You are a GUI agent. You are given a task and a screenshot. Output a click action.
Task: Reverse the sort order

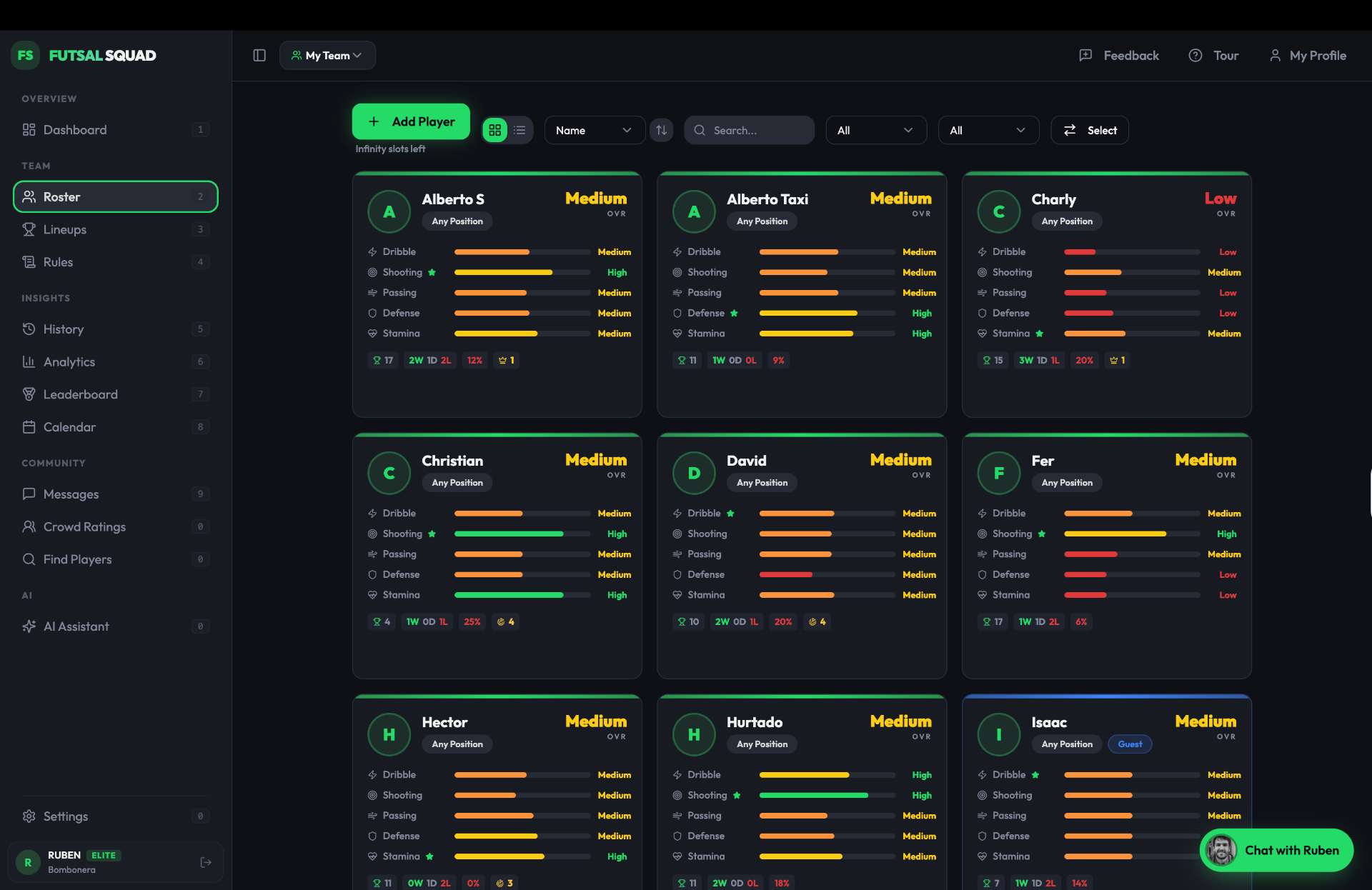(662, 130)
